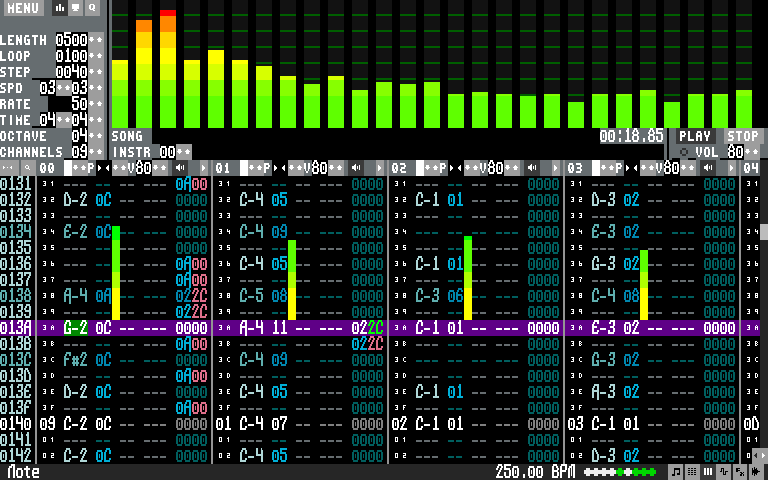Toggle the spectrum analyzer bars icon
Viewport: 768px width, 480px height.
click(60, 7)
